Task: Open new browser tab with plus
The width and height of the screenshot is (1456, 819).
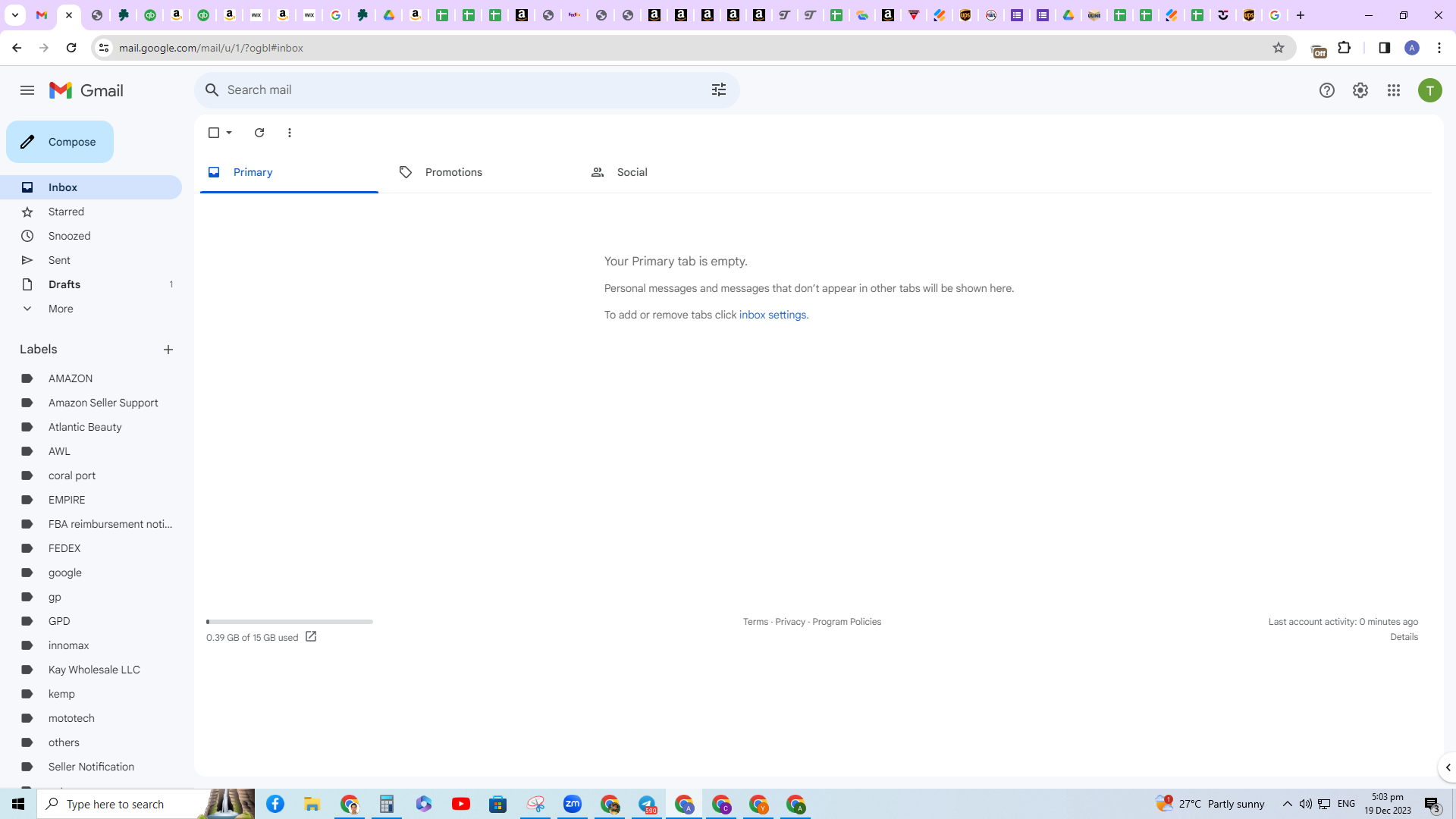Action: coord(1301,15)
